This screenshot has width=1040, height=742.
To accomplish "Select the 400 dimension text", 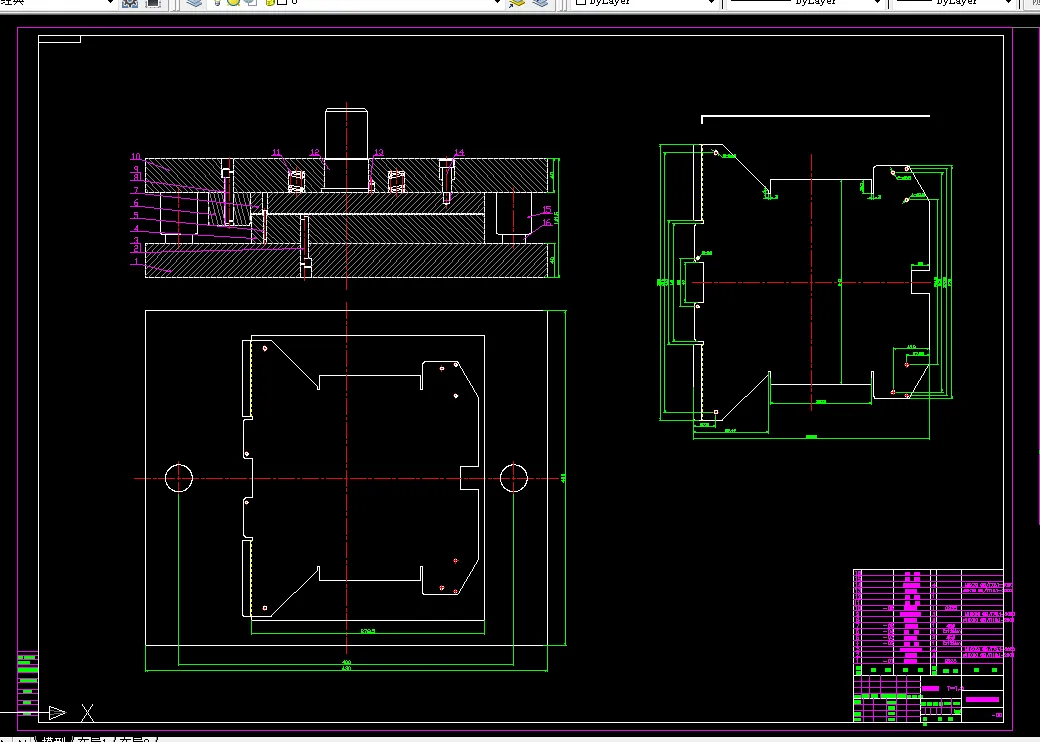I will tap(346, 662).
